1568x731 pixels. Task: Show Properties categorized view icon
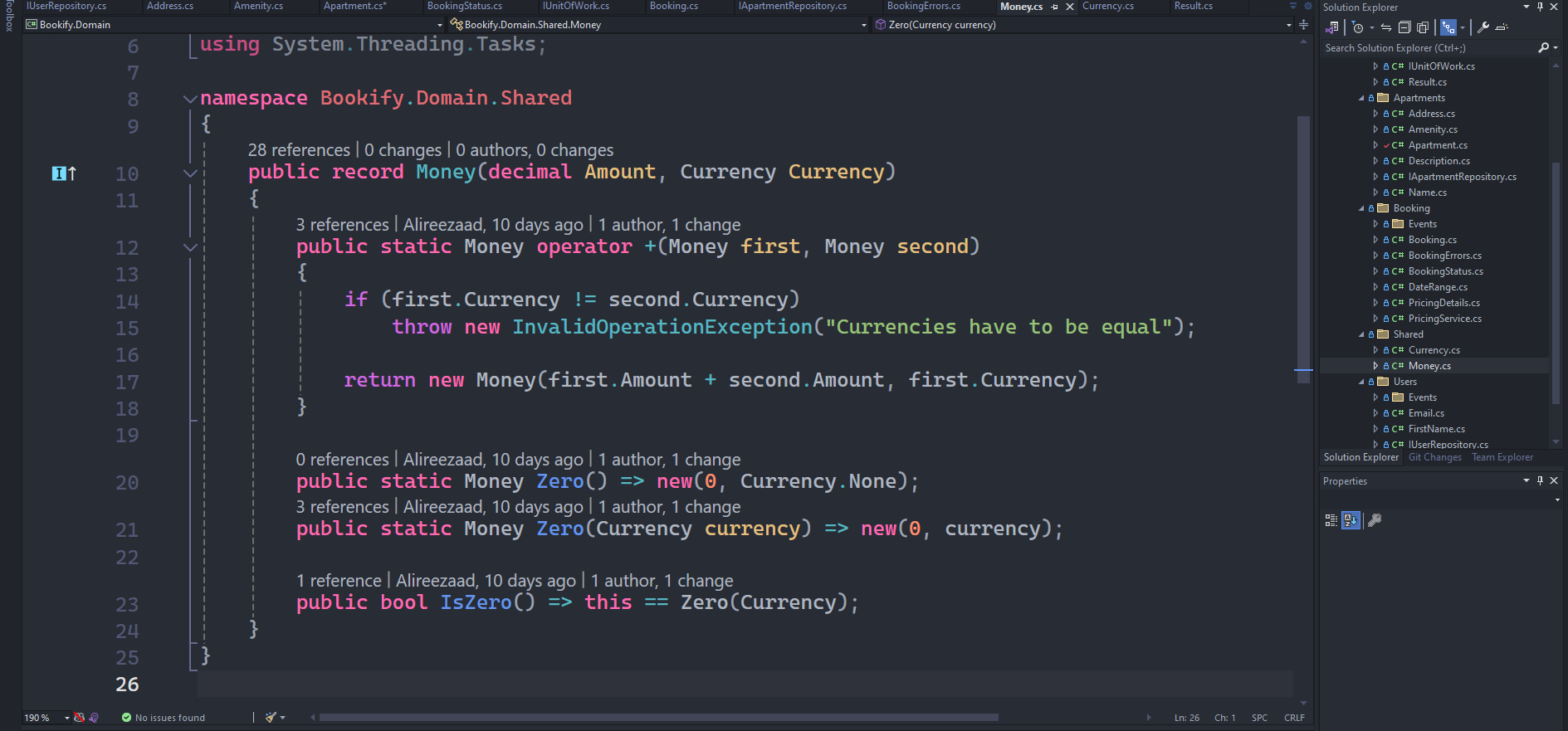coord(1331,520)
